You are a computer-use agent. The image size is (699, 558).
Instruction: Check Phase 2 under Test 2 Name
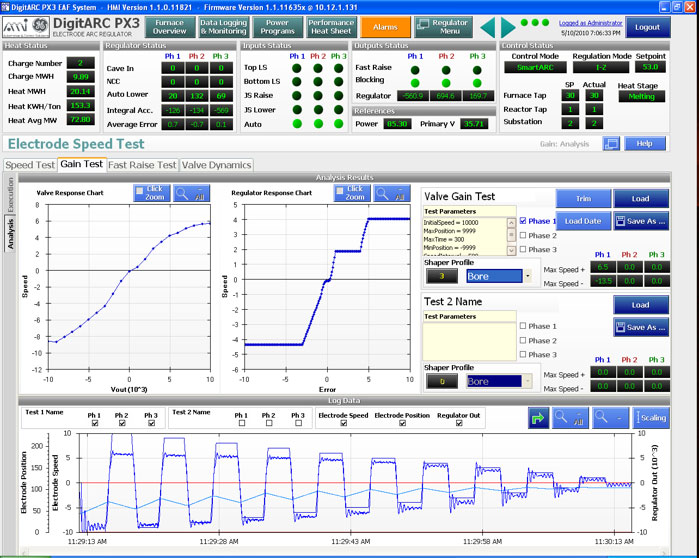523,341
